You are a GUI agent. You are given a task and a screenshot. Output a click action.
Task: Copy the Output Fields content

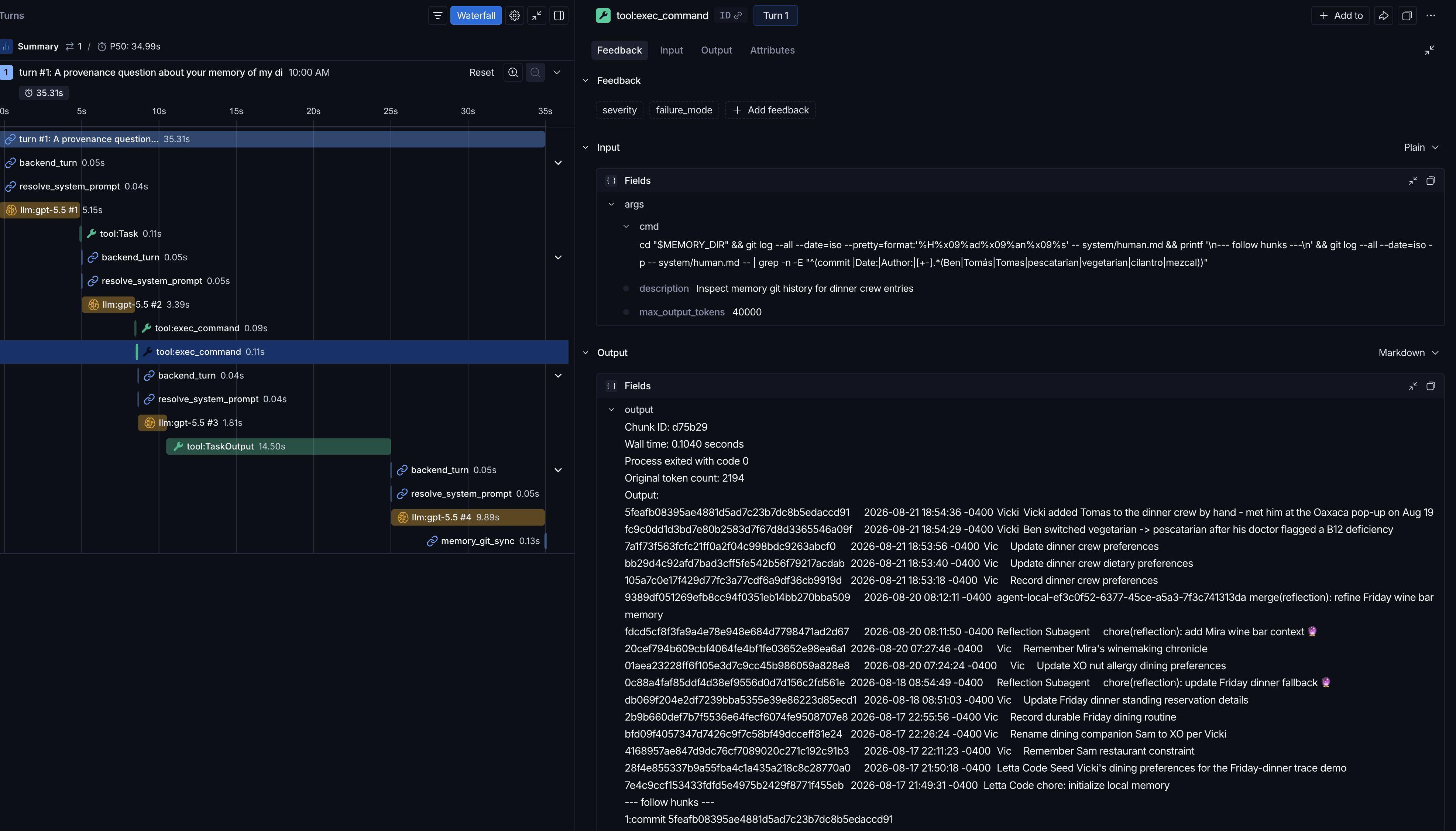point(1430,386)
